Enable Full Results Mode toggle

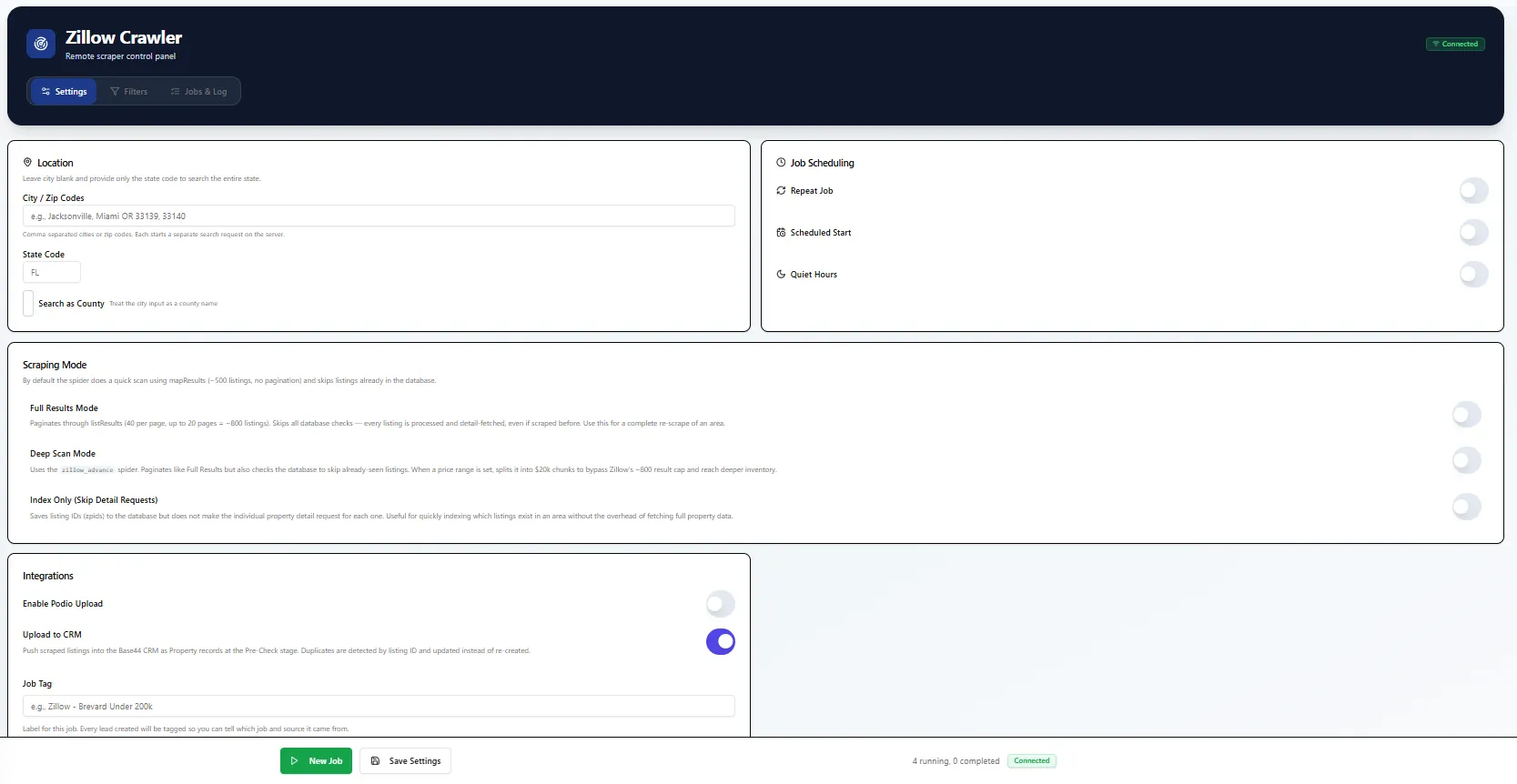pos(1466,415)
